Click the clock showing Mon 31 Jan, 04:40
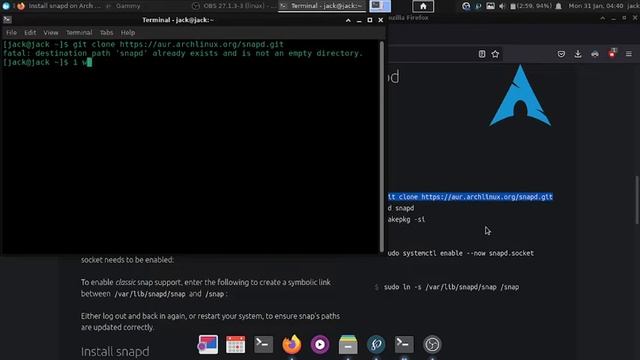 point(596,6)
